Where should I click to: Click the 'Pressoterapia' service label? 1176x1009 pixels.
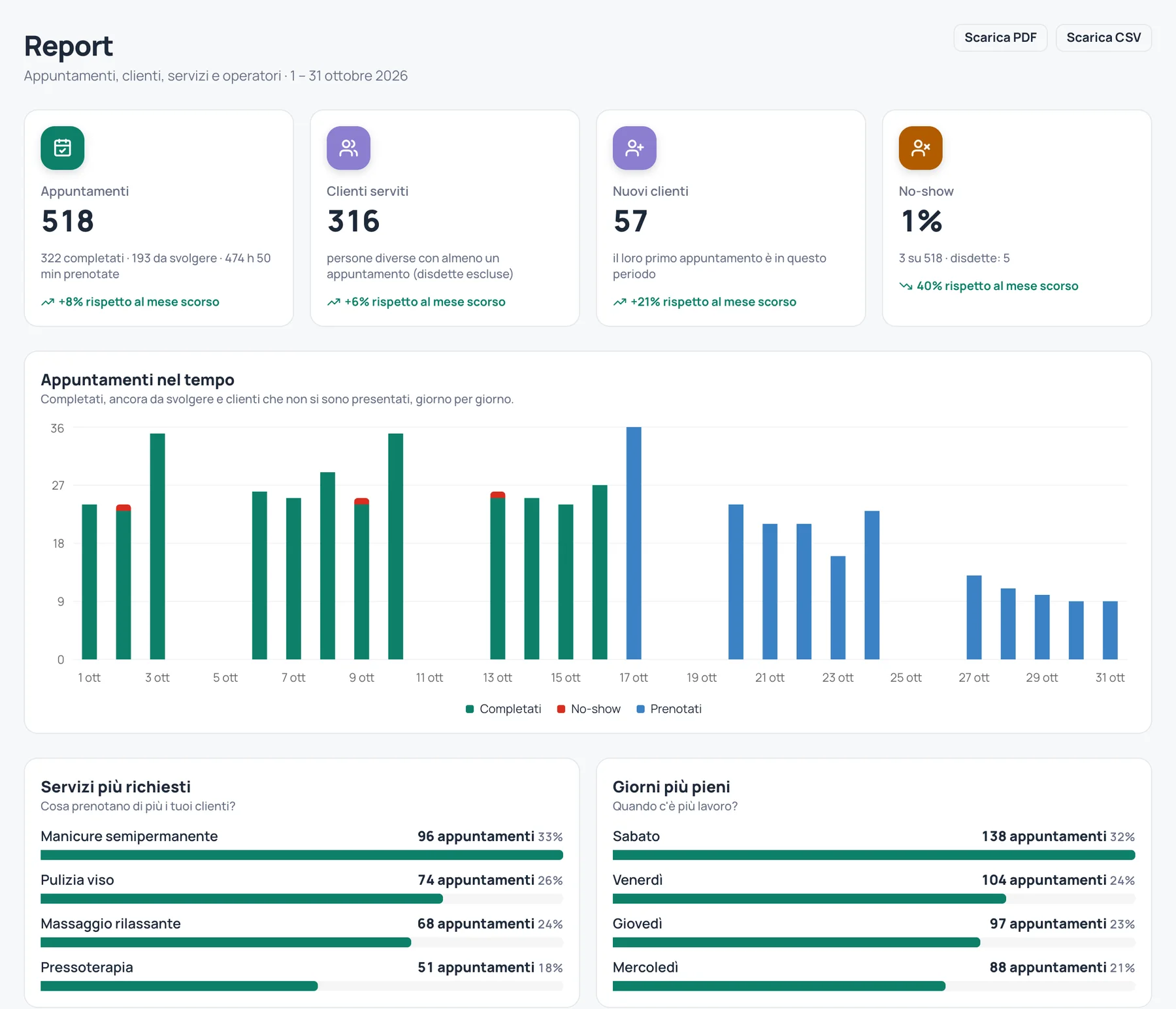87,967
